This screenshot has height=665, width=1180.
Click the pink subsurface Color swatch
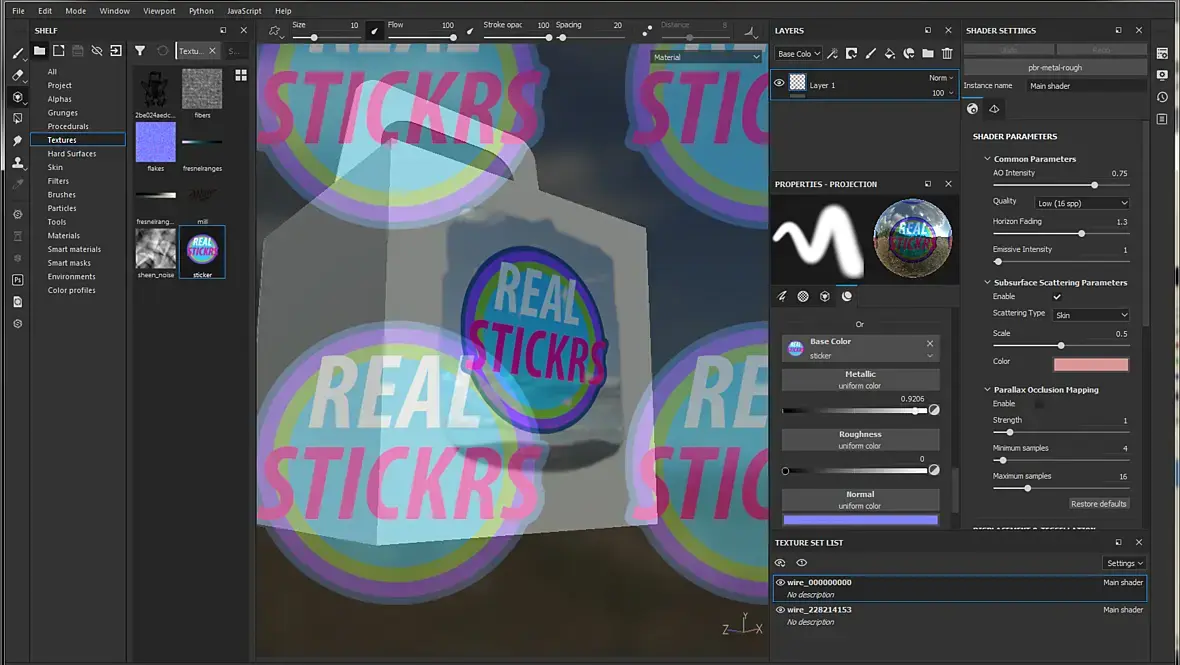point(1090,365)
